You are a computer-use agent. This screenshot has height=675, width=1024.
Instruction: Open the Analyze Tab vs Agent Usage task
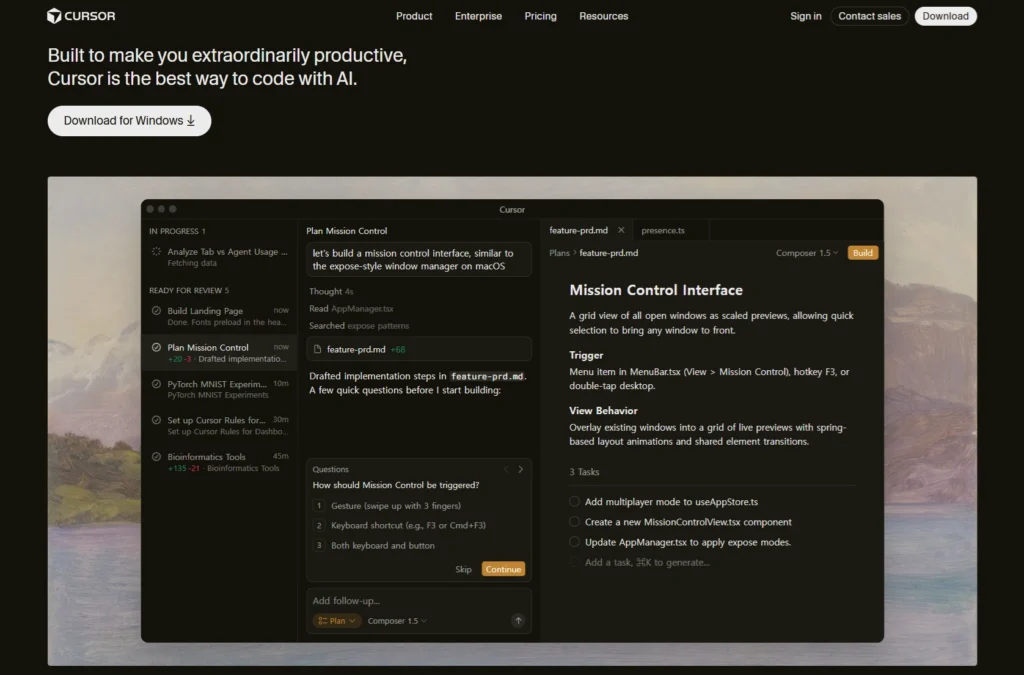point(219,257)
